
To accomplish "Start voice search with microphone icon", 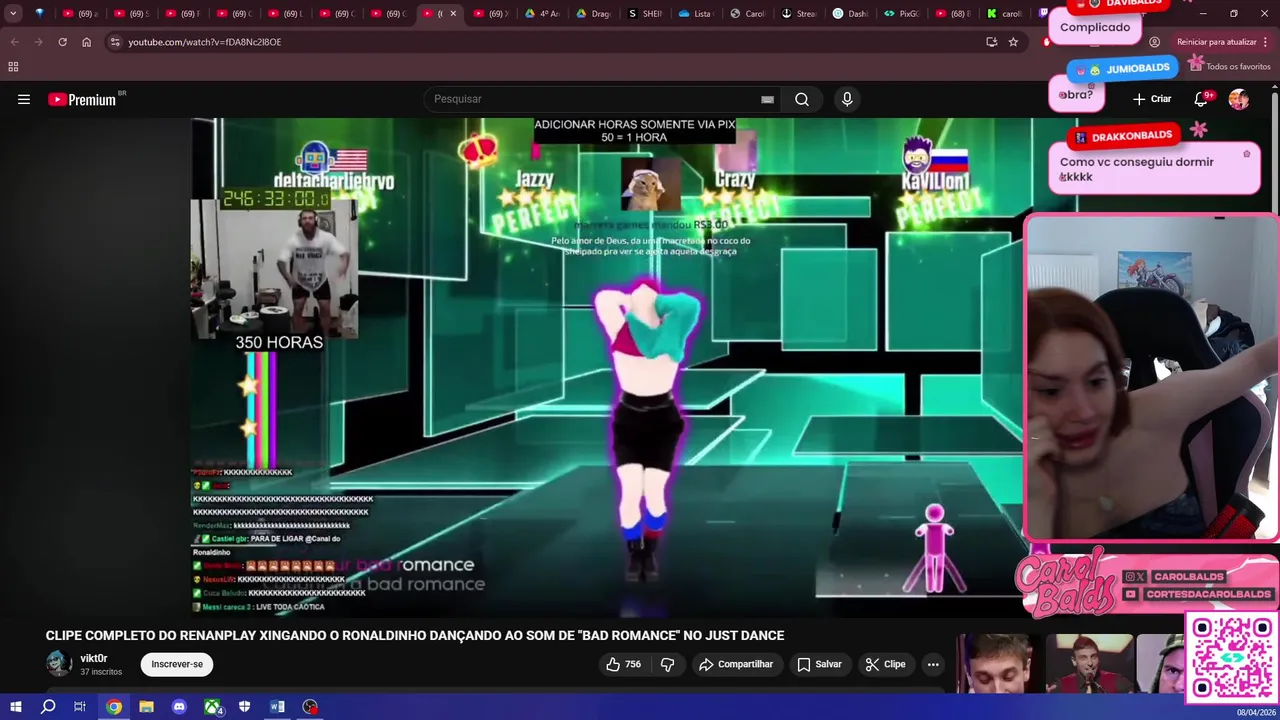I will pyautogui.click(x=847, y=99).
